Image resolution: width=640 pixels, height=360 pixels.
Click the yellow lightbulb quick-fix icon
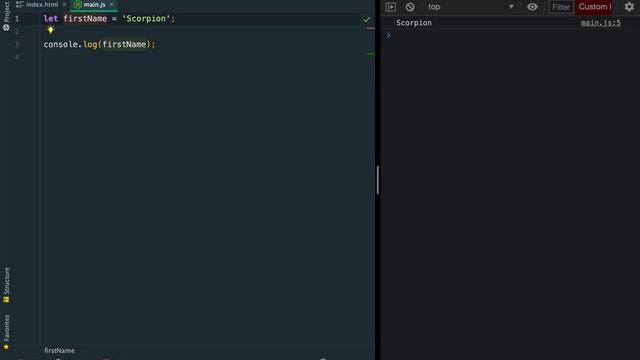(50, 29)
